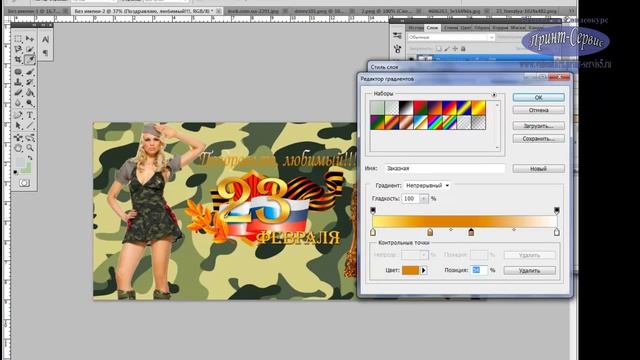This screenshot has width=640, height=360.
Task: Open the color stop Цвет arrow menu
Action: pyautogui.click(x=424, y=270)
